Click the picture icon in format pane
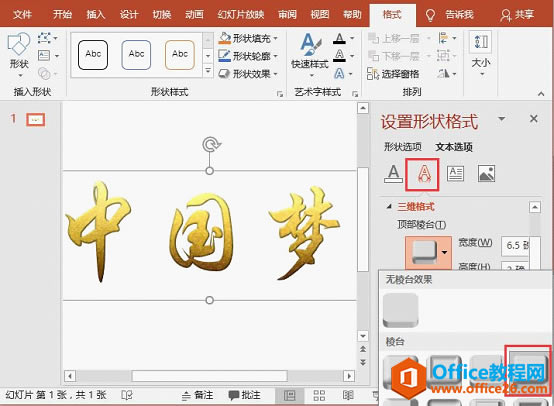This screenshot has width=554, height=406. 486,174
